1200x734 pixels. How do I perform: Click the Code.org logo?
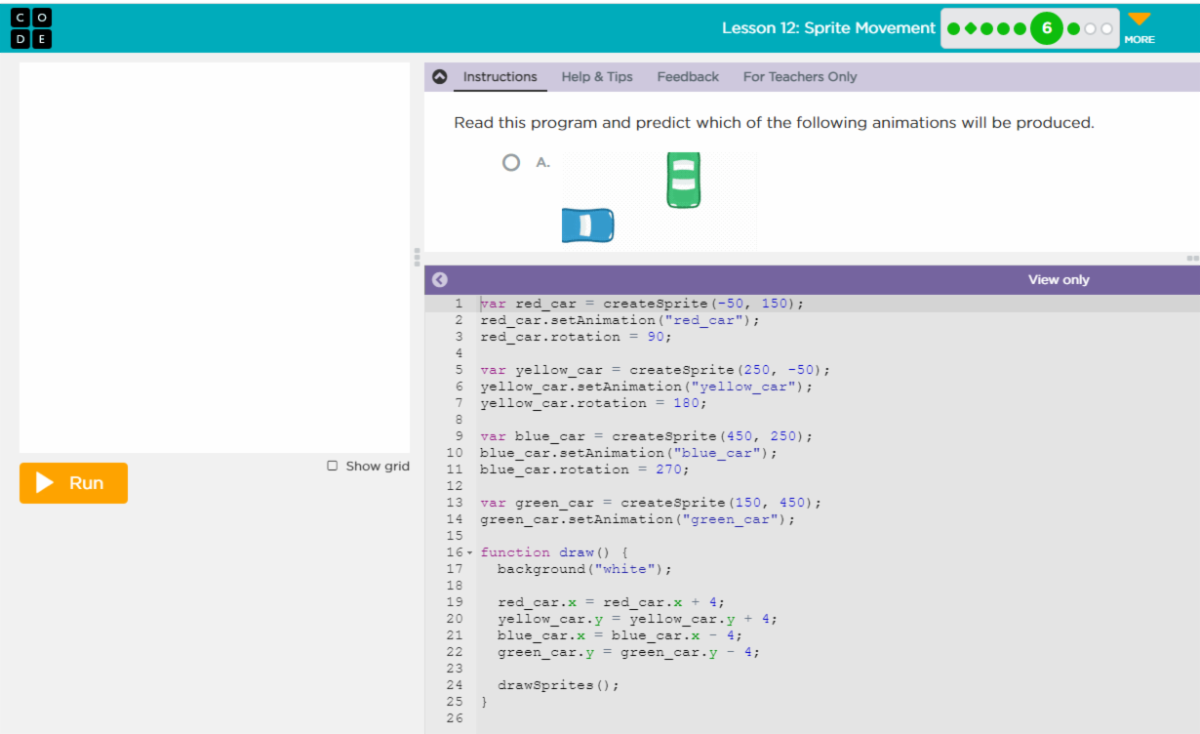30,29
